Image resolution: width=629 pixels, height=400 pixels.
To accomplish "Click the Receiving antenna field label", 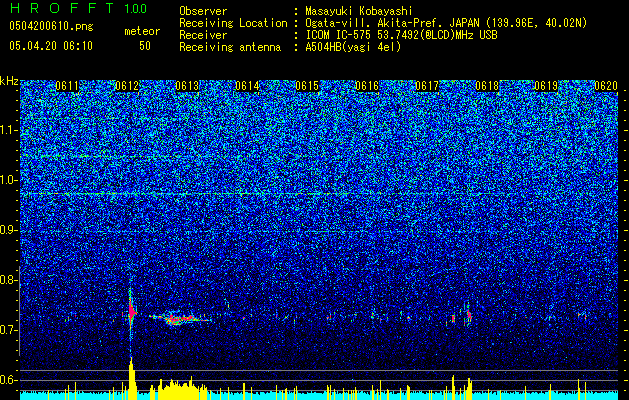I will (x=230, y=47).
